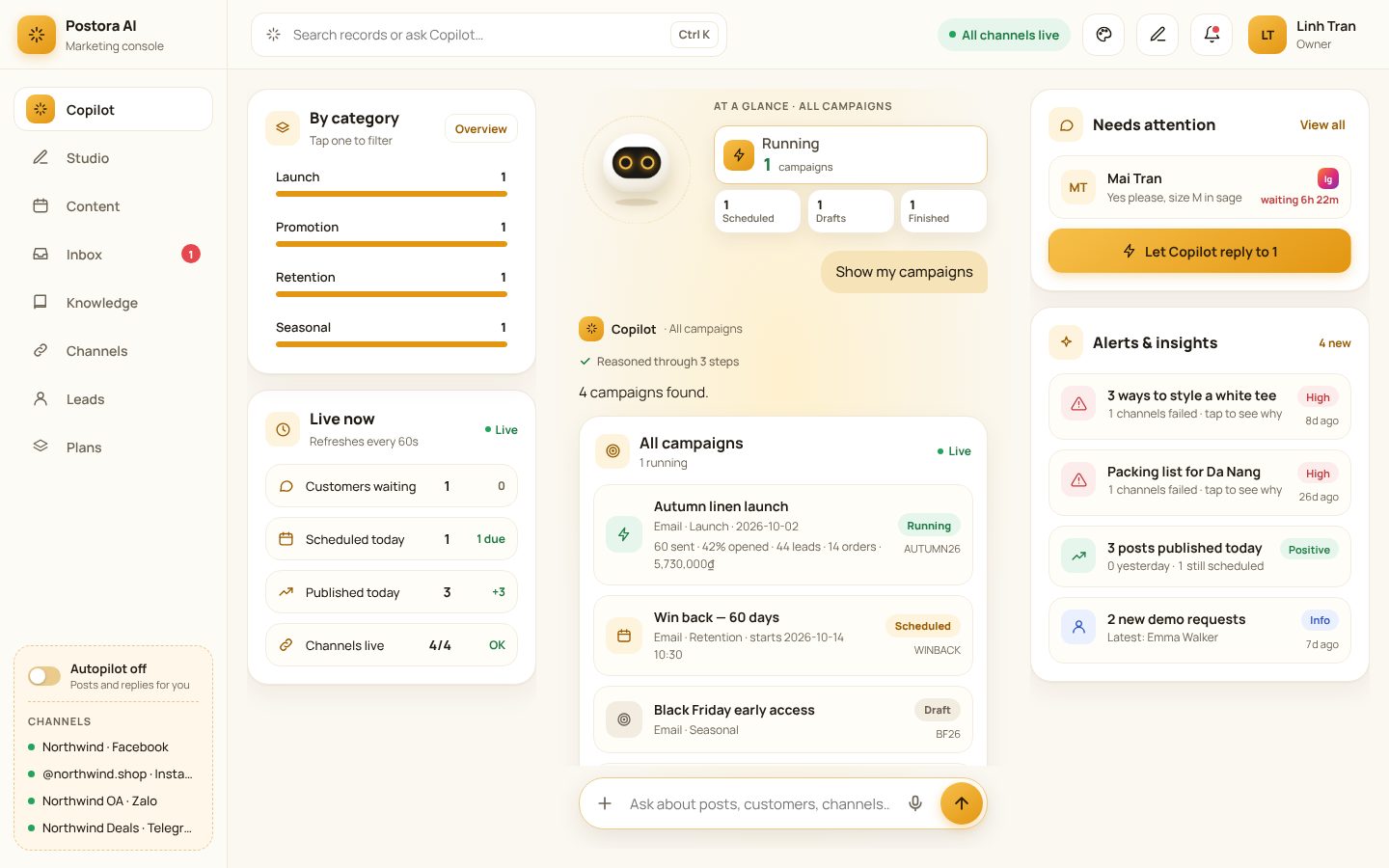The width and height of the screenshot is (1389, 868).
Task: Click the Scheduled count tile
Action: [757, 211]
